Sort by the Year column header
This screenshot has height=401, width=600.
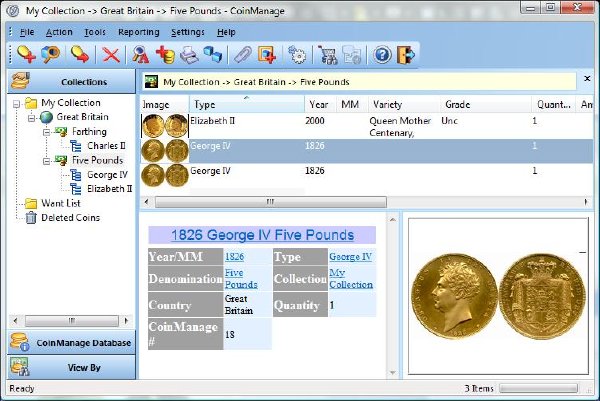pyautogui.click(x=320, y=104)
